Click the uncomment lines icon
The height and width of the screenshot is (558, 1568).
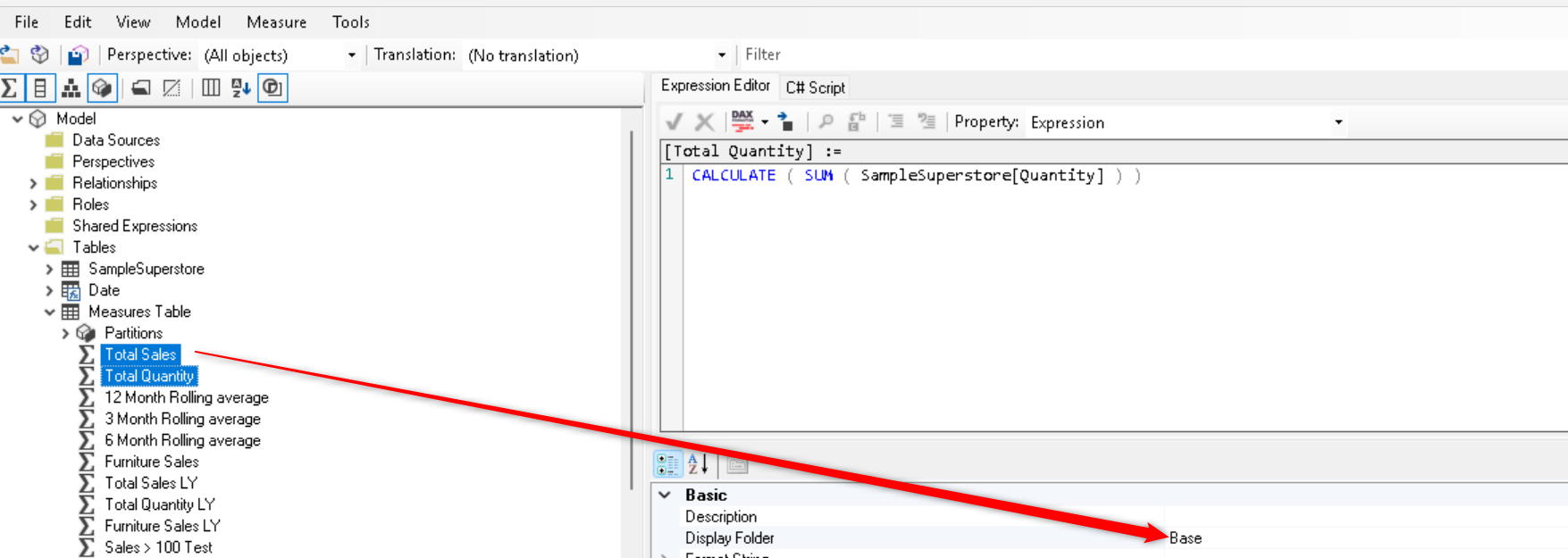click(x=927, y=121)
